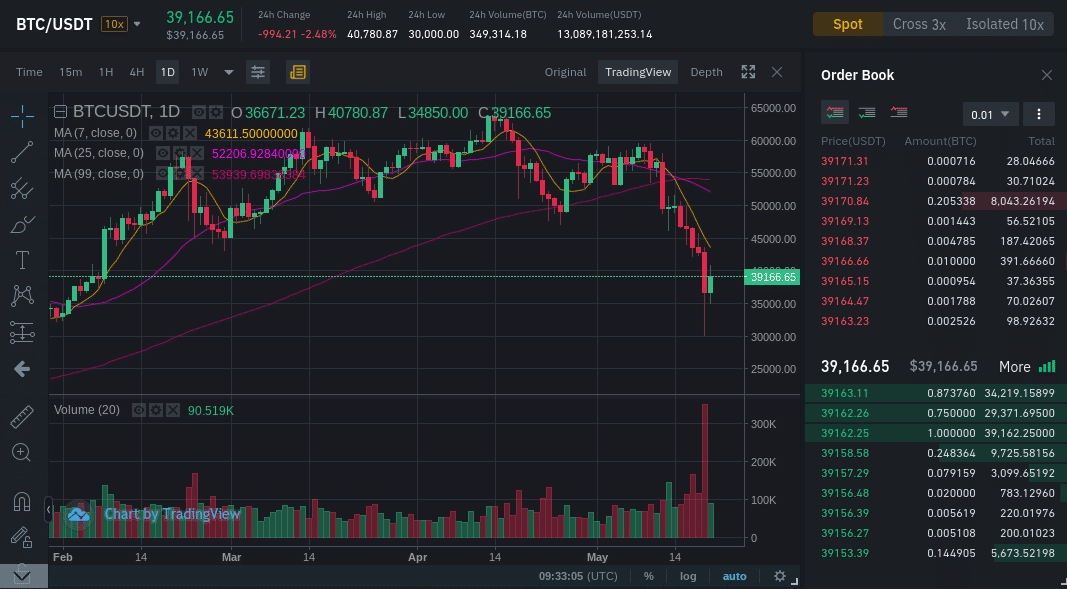
Task: Enable magnet mode snapping
Action: [22, 503]
